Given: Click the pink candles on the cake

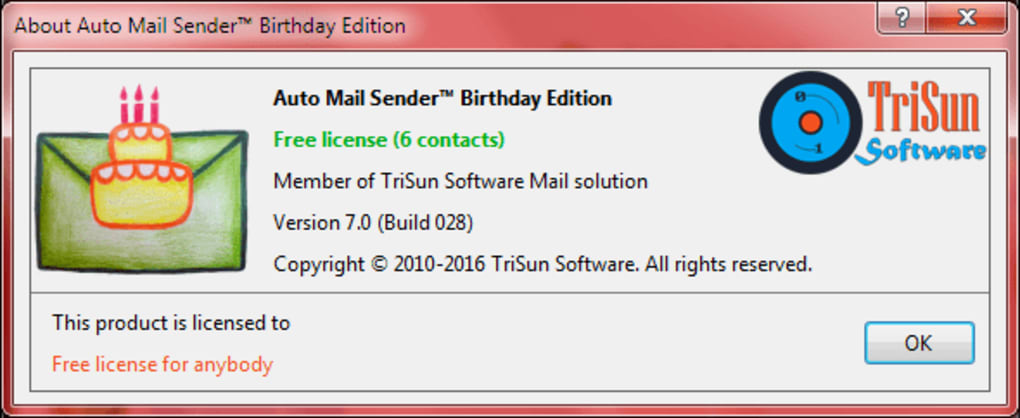Looking at the screenshot, I should point(139,104).
